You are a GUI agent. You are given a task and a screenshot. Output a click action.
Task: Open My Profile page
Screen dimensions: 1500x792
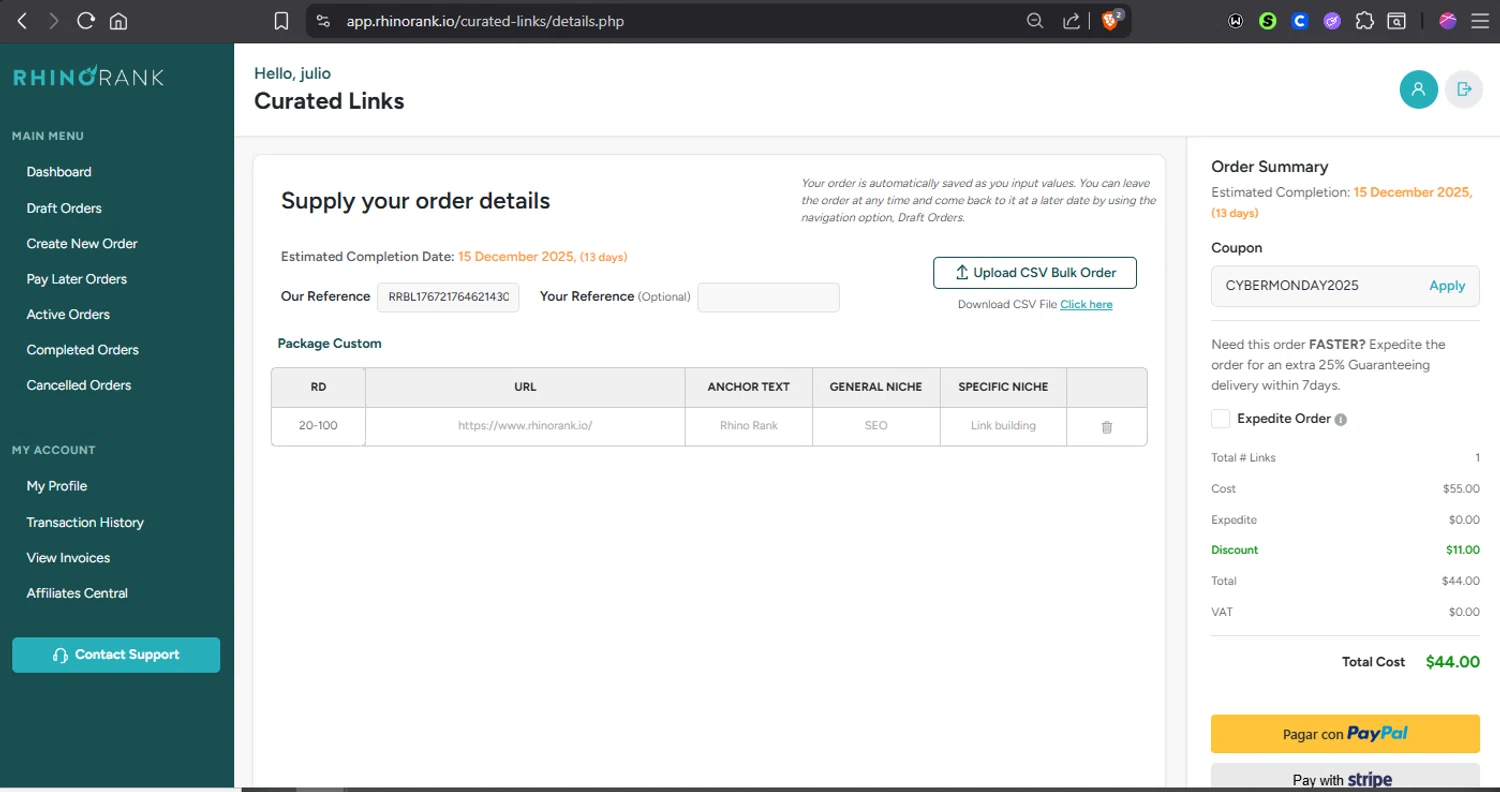[x=57, y=486]
